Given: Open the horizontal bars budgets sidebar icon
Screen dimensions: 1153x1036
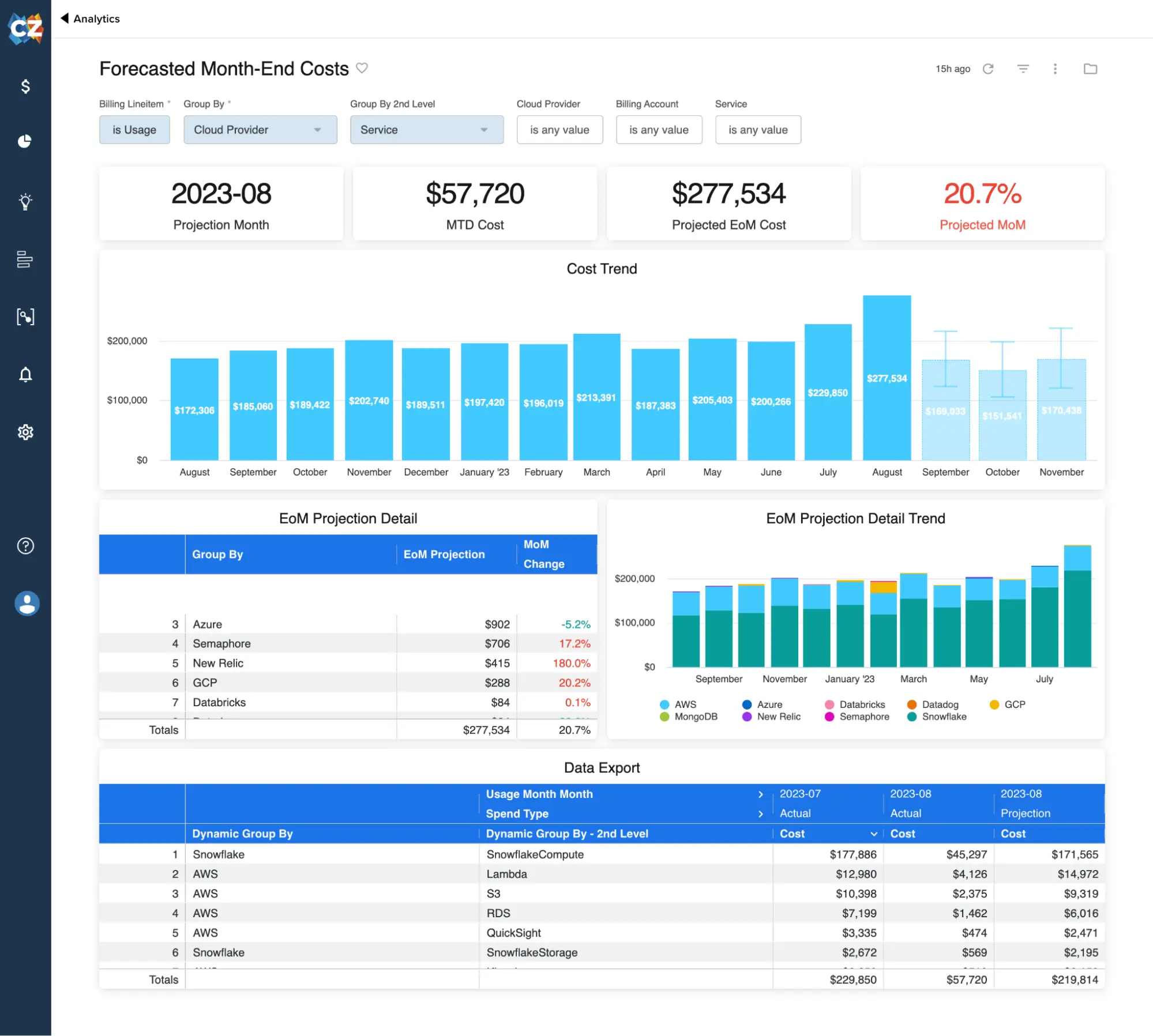Looking at the screenshot, I should coord(25,259).
